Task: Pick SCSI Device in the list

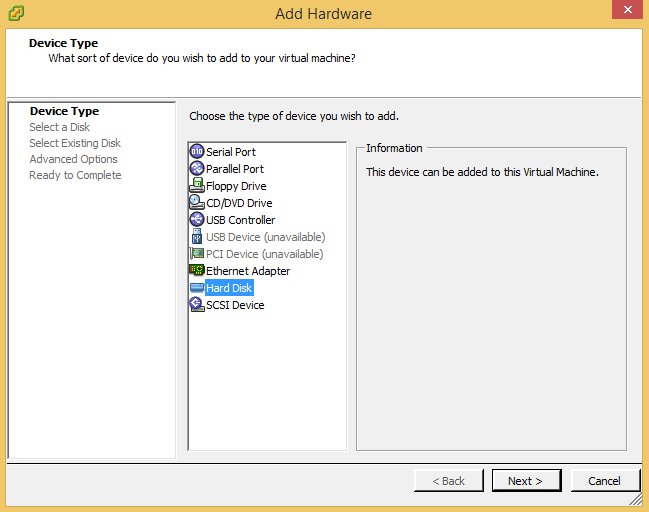Action: (235, 305)
